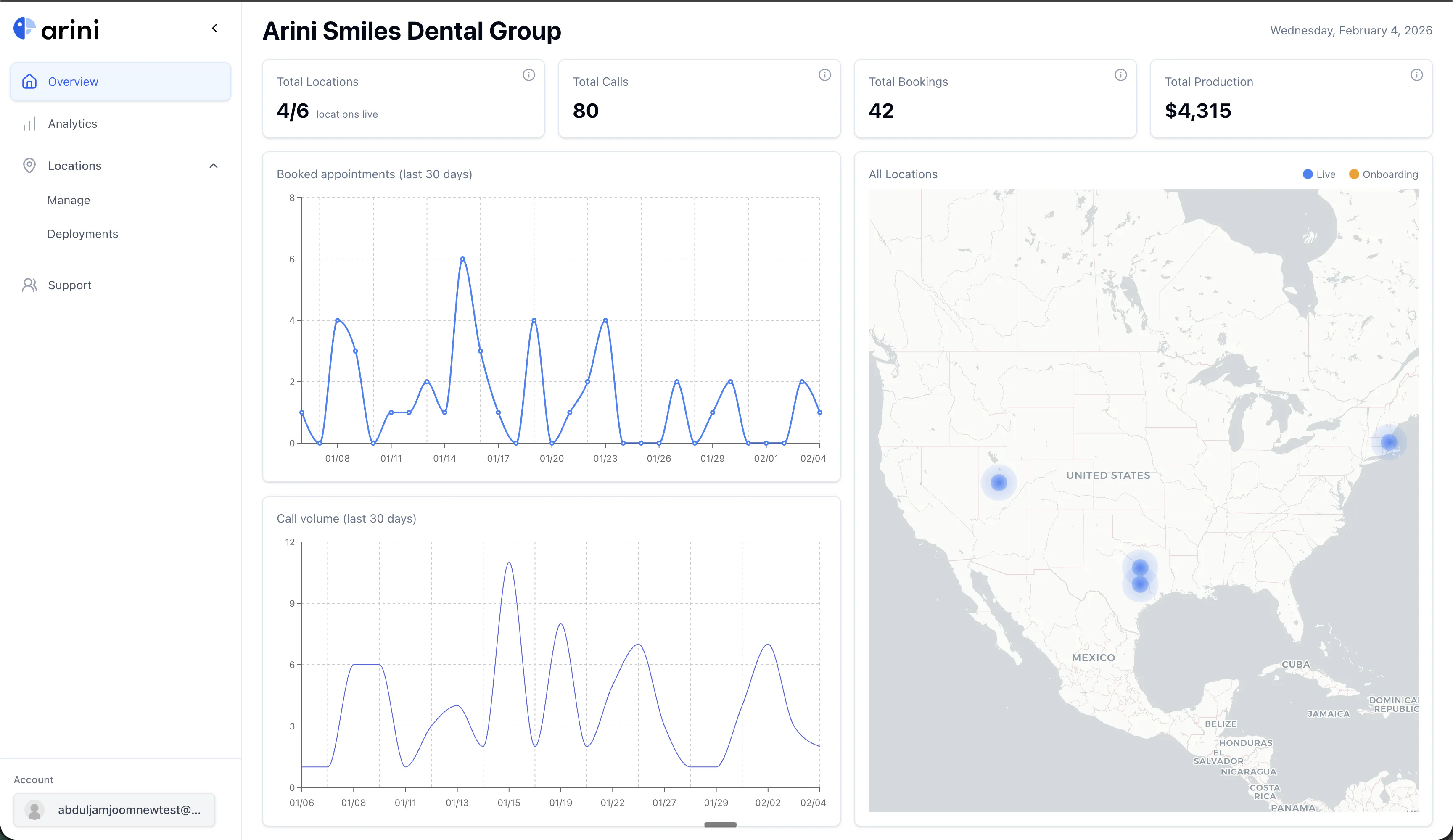Open the abduljamjoomnewtest account menu

tap(114, 810)
